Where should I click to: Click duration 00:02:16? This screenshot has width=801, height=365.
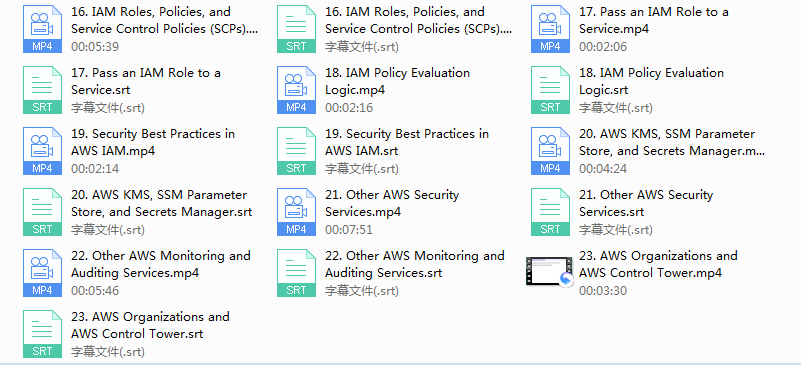point(349,108)
